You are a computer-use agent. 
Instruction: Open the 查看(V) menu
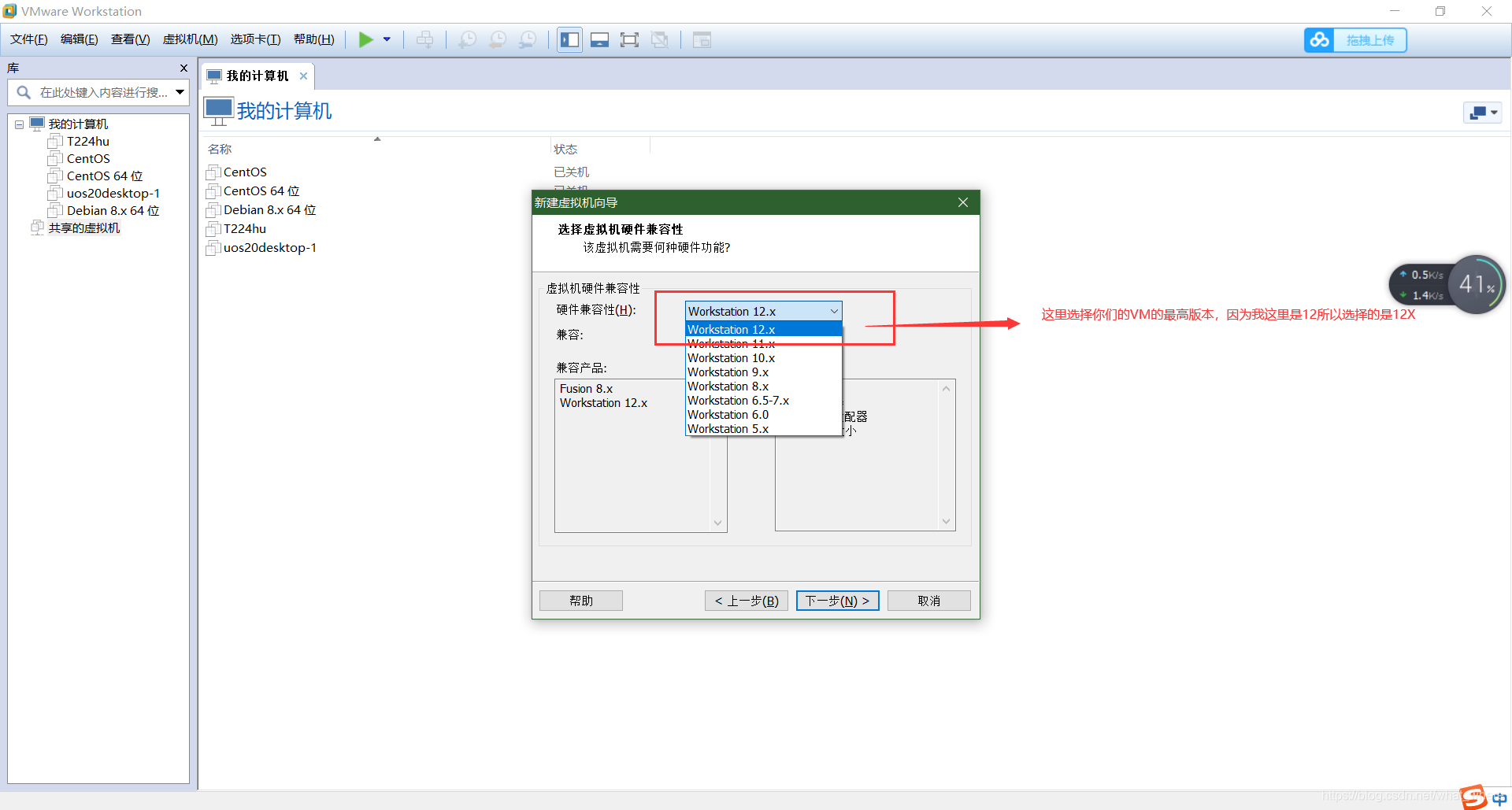tap(131, 39)
